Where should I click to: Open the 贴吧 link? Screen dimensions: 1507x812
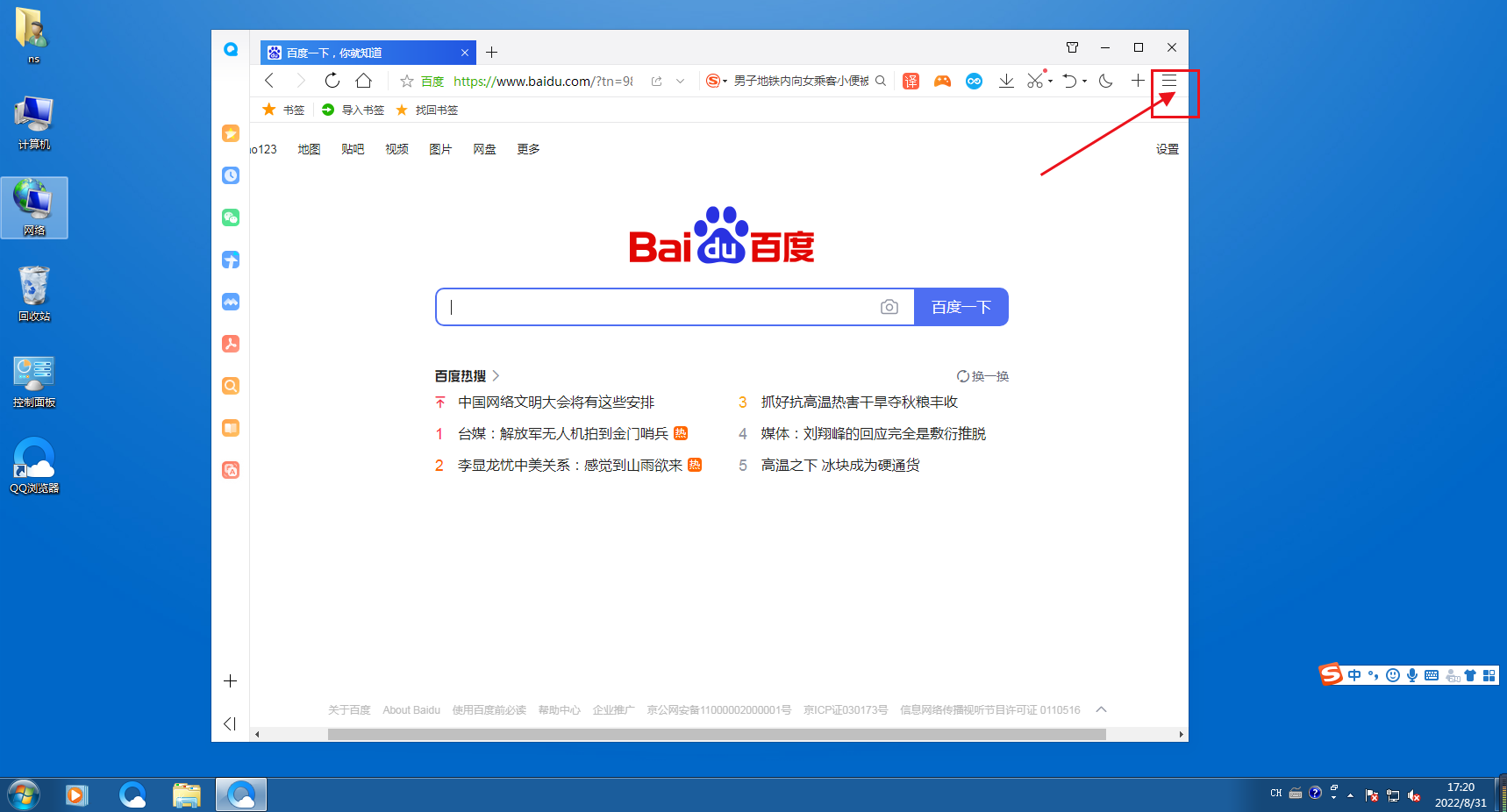tap(353, 149)
